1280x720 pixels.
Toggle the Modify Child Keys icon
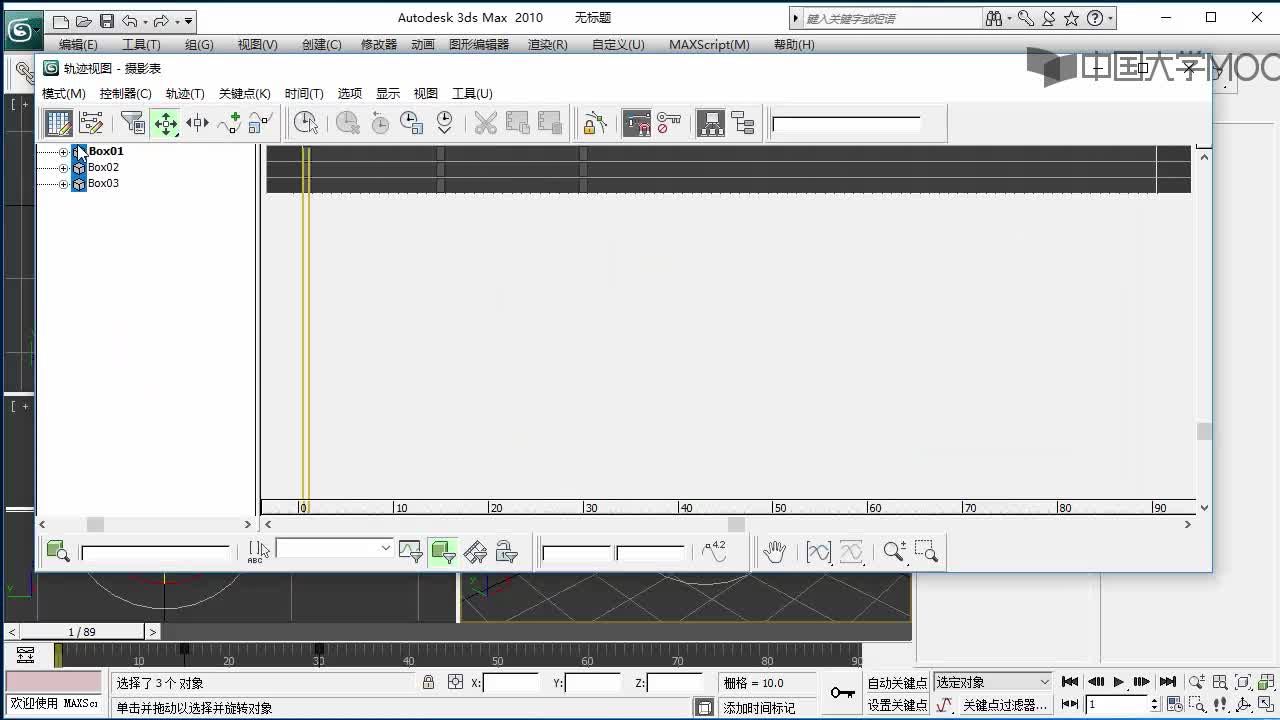click(743, 123)
